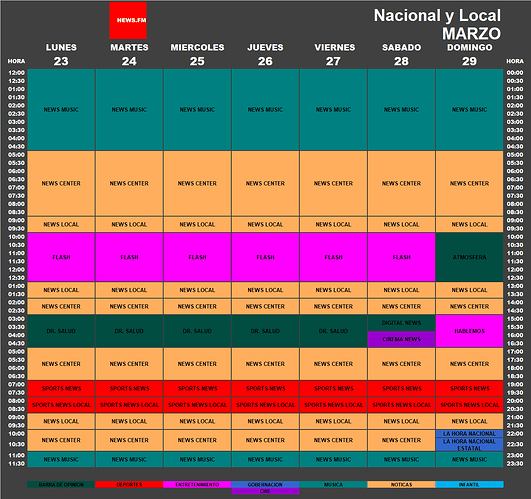Select the light blue INFANTIL legend swatch
The width and height of the screenshot is (531, 499).
(469, 484)
